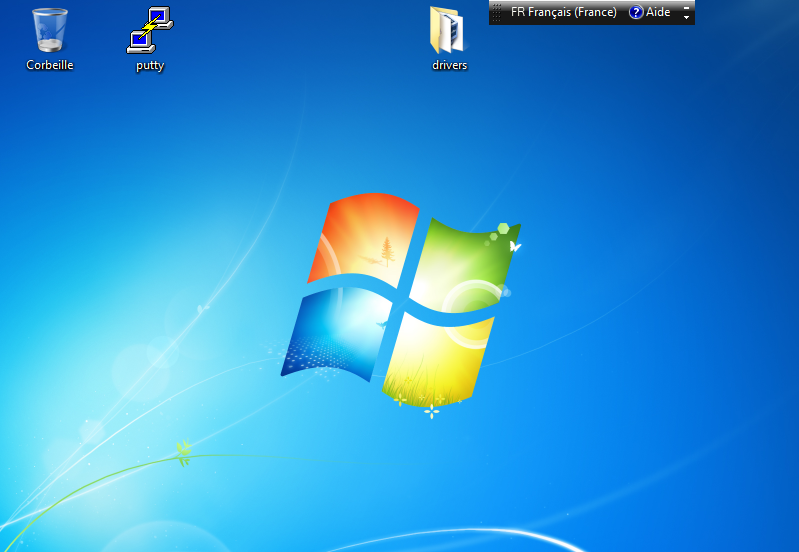Select the putty shortcut icon
The image size is (799, 552).
point(150,30)
